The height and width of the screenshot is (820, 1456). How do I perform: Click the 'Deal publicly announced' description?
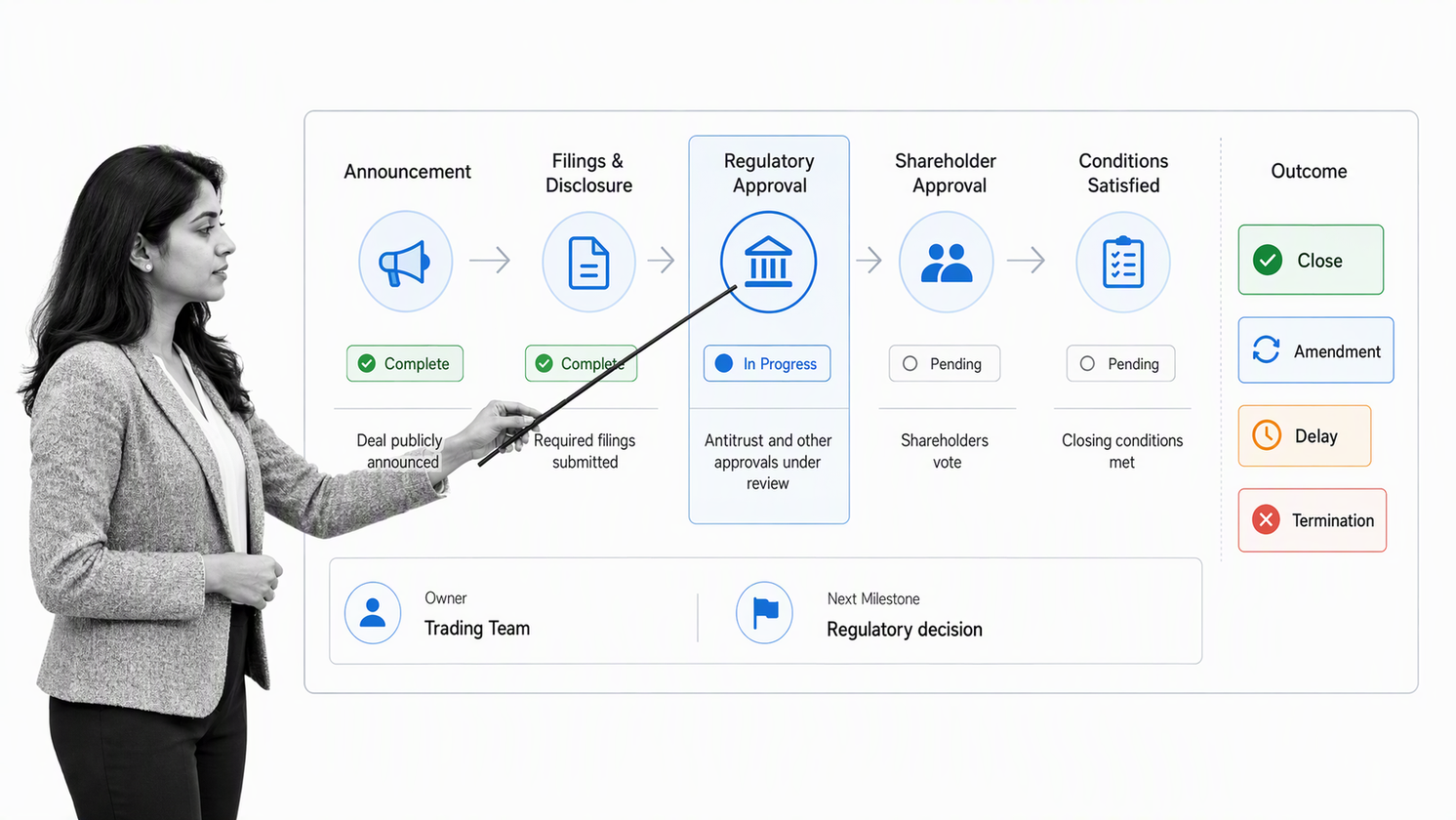click(399, 451)
